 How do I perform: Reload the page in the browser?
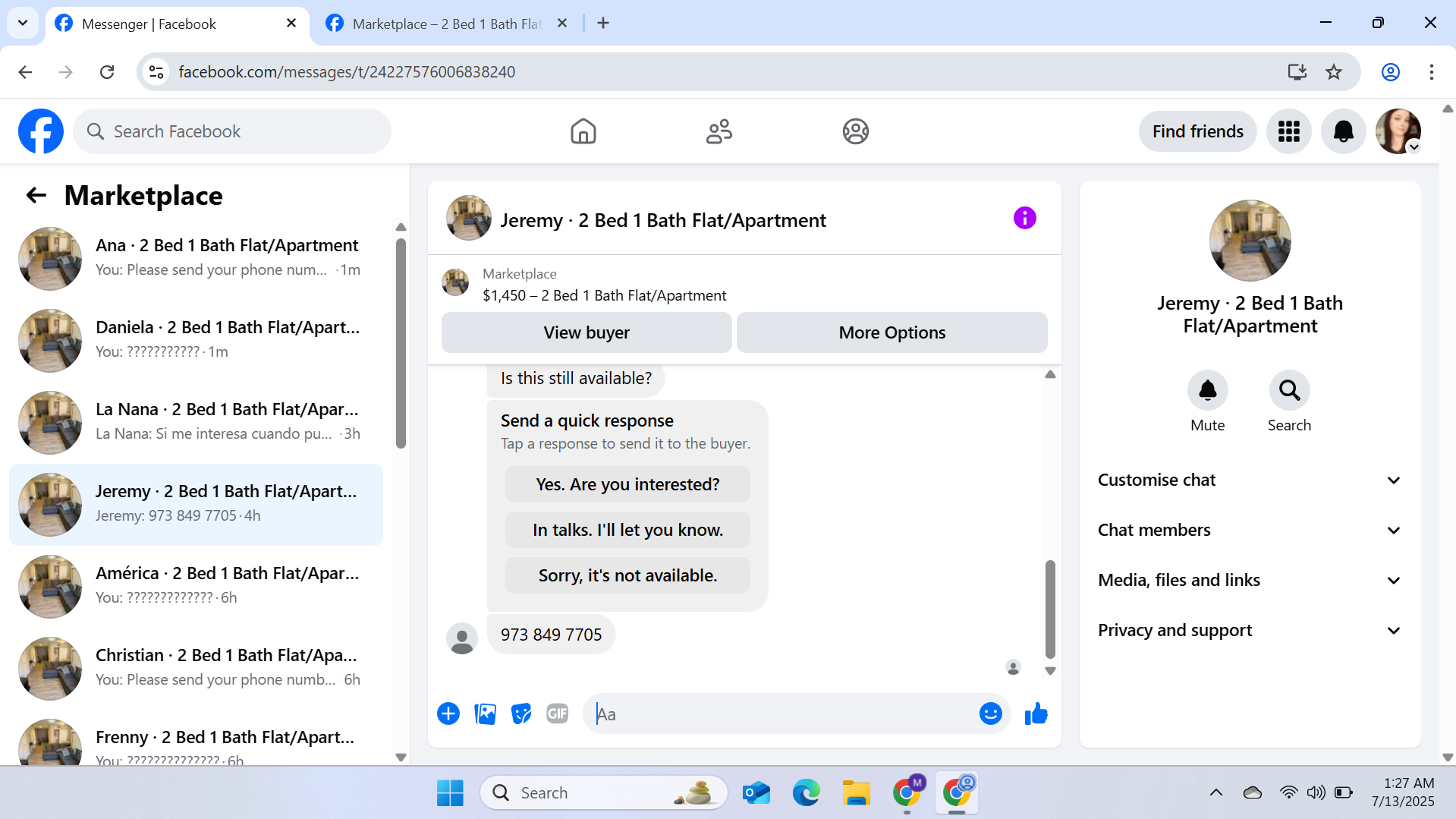(107, 72)
